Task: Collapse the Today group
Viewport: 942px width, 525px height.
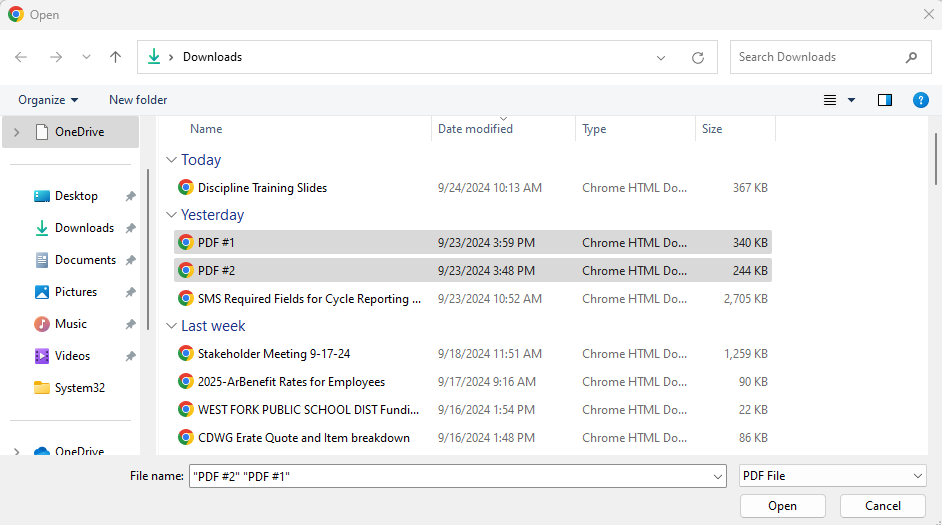Action: coord(171,160)
